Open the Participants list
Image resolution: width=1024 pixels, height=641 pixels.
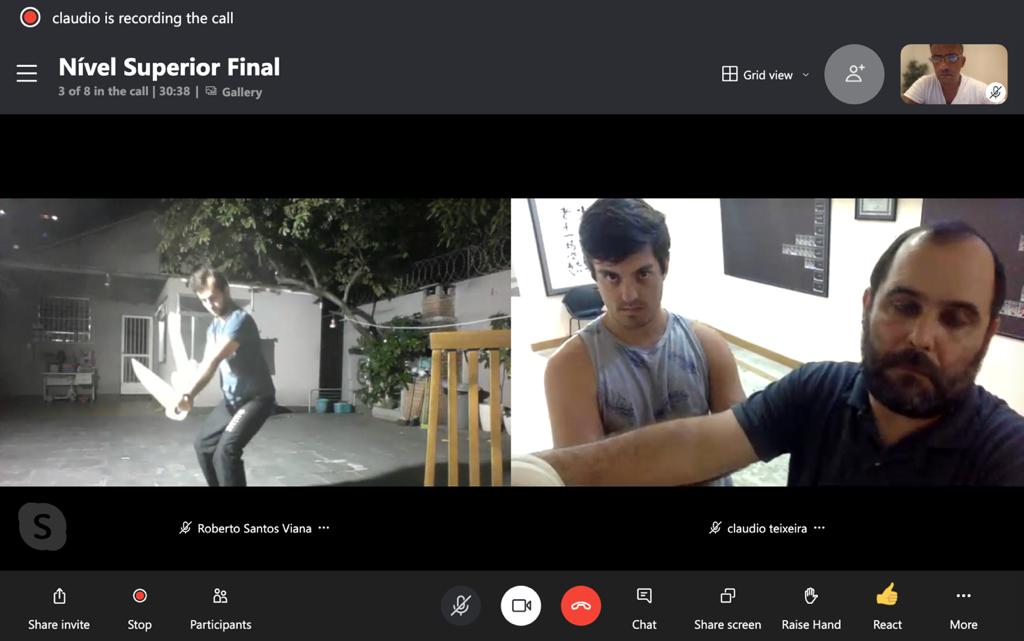click(x=220, y=608)
